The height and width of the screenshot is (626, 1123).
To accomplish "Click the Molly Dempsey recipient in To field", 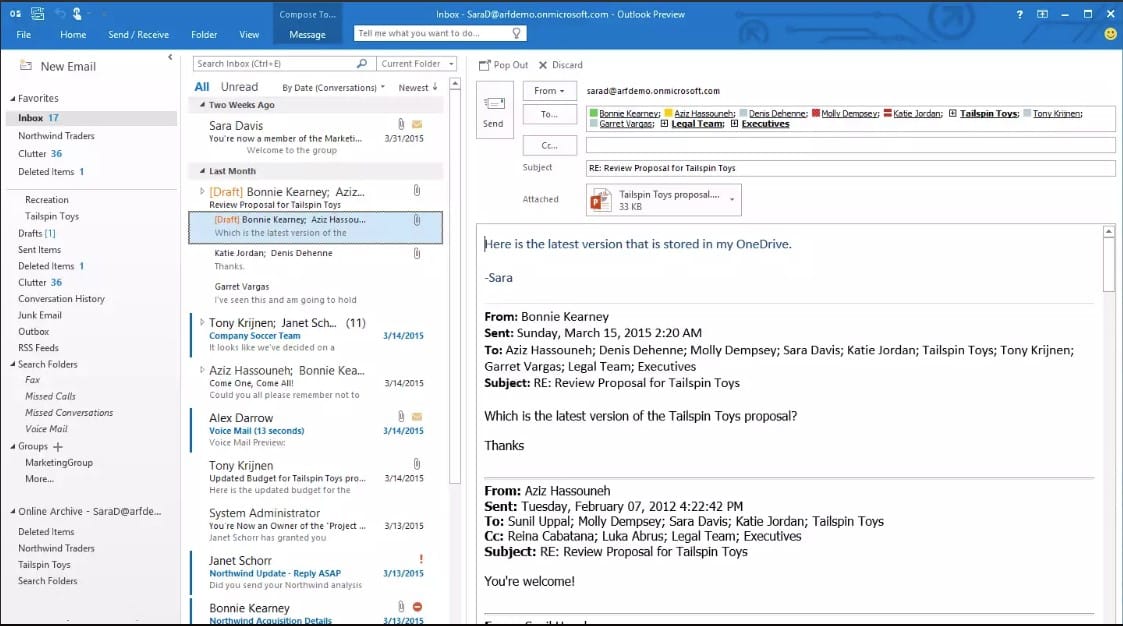I will tap(849, 113).
